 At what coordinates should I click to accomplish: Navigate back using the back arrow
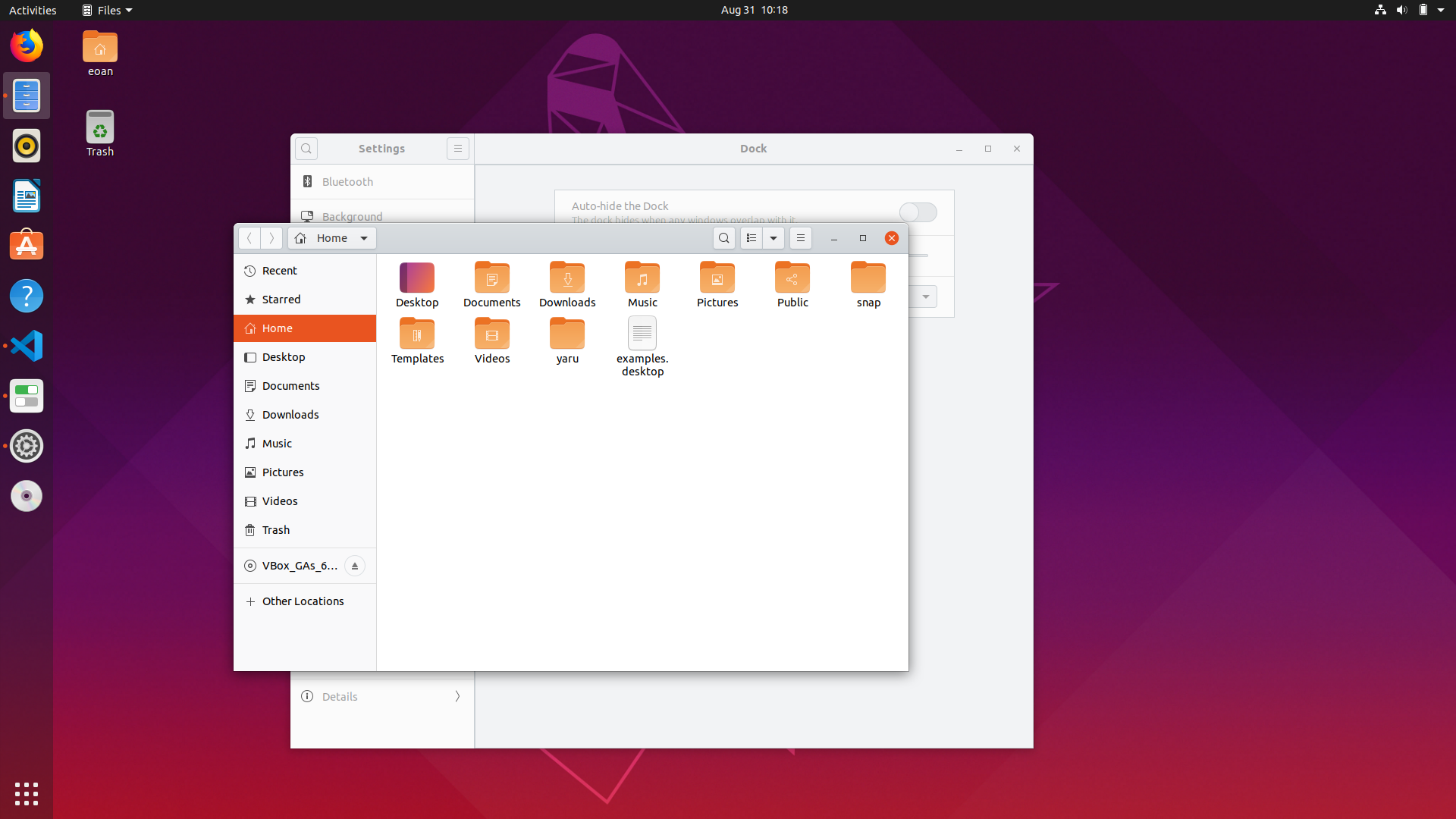[x=249, y=237]
